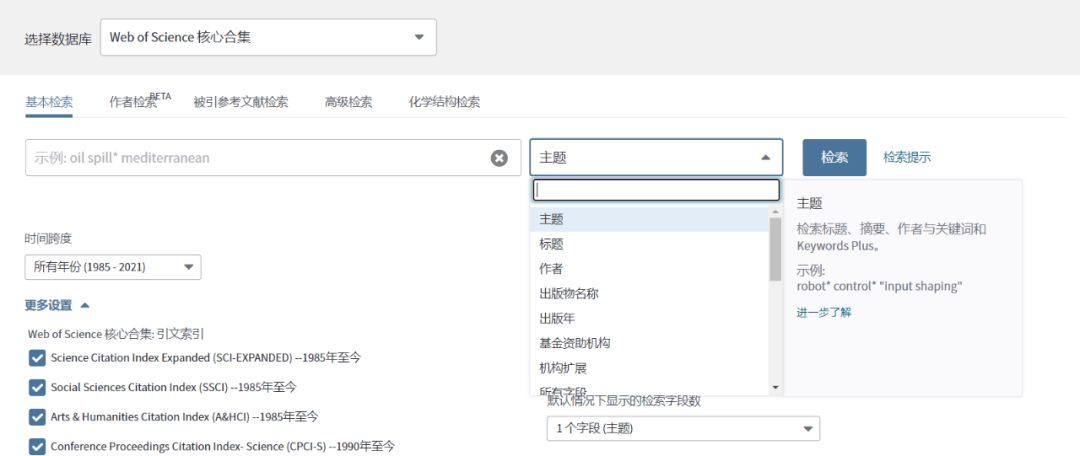Viewport: 1080px width, 456px height.
Task: Open the 进一步了解 link
Action: [x=824, y=312]
